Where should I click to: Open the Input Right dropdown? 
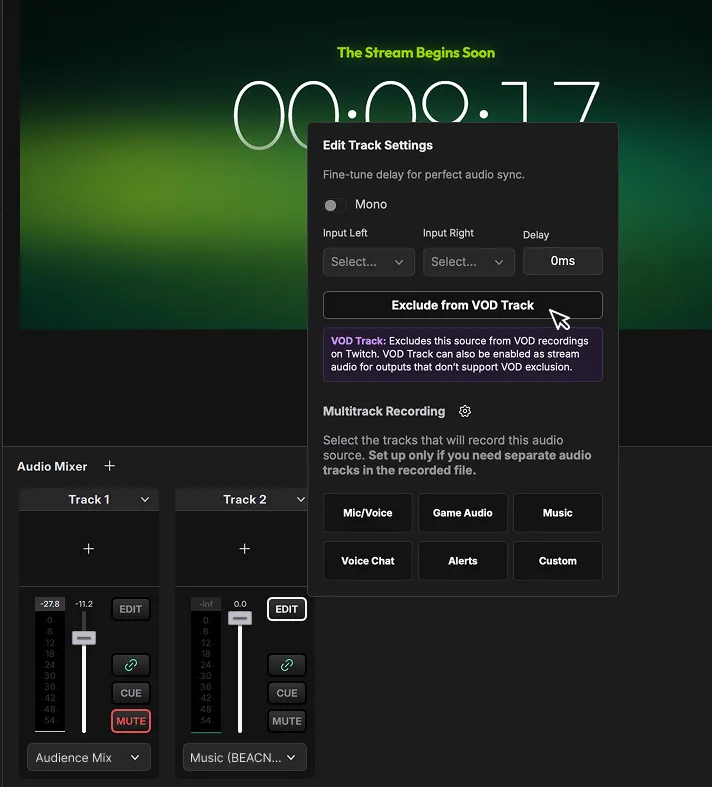469,261
